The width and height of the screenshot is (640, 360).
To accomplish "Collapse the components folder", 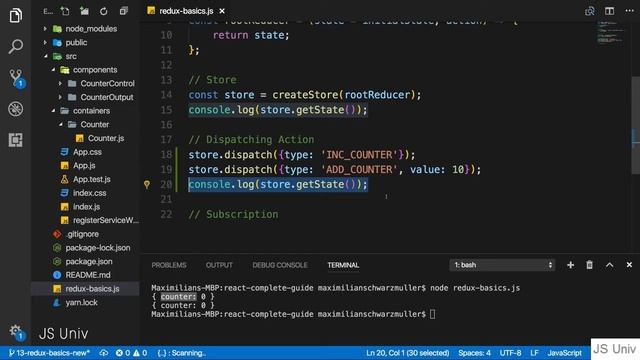I will [x=85, y=70].
